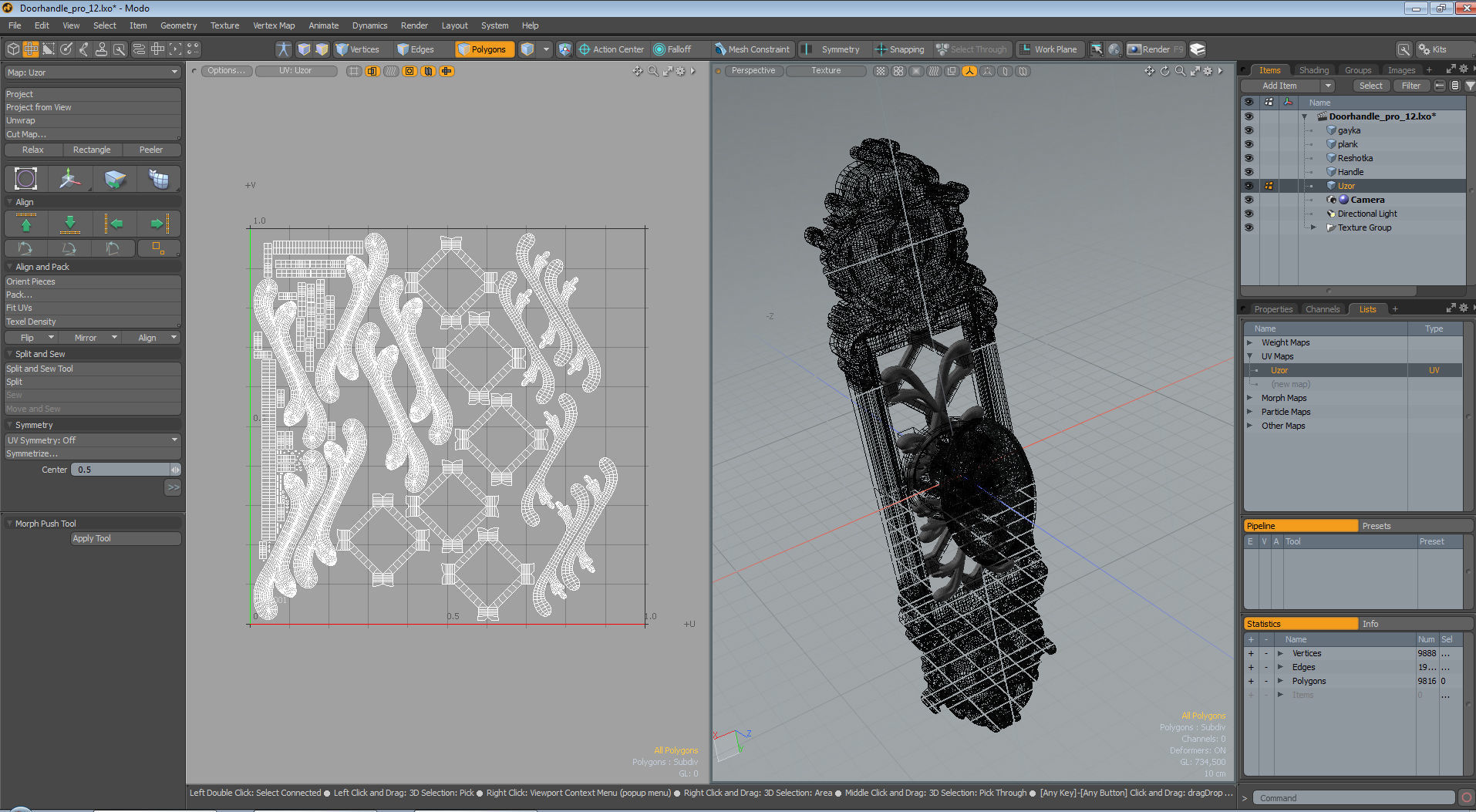Click the pan arrows icon in UV viewport
The image size is (1476, 812).
[x=638, y=71]
